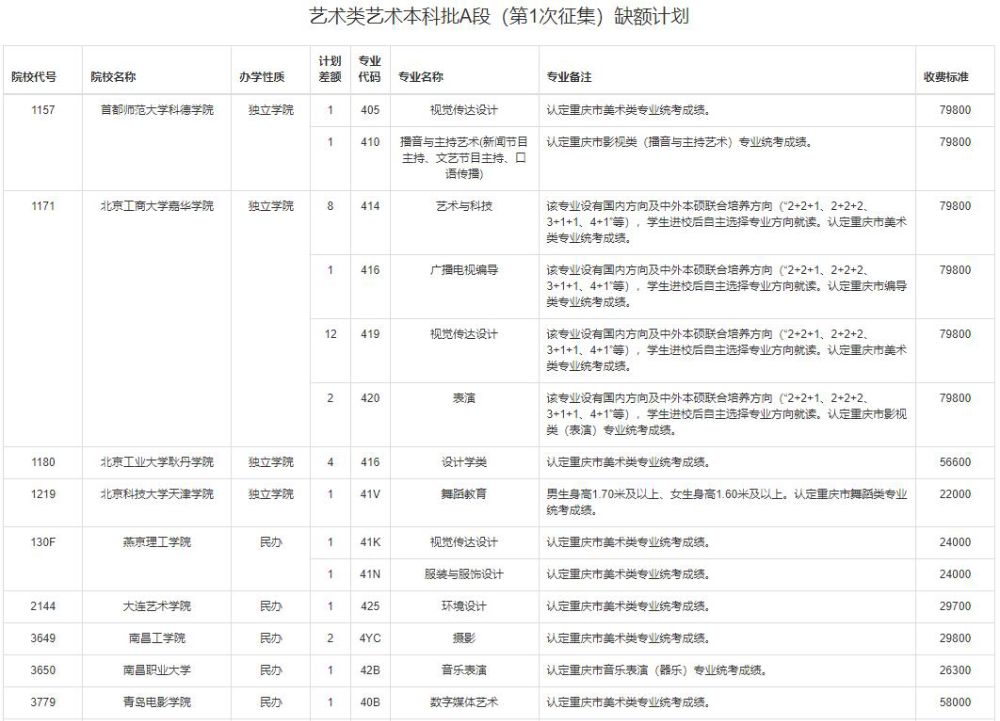Click the 收费标准 column header
Viewport: 1000px width, 721px height.
pos(946,77)
